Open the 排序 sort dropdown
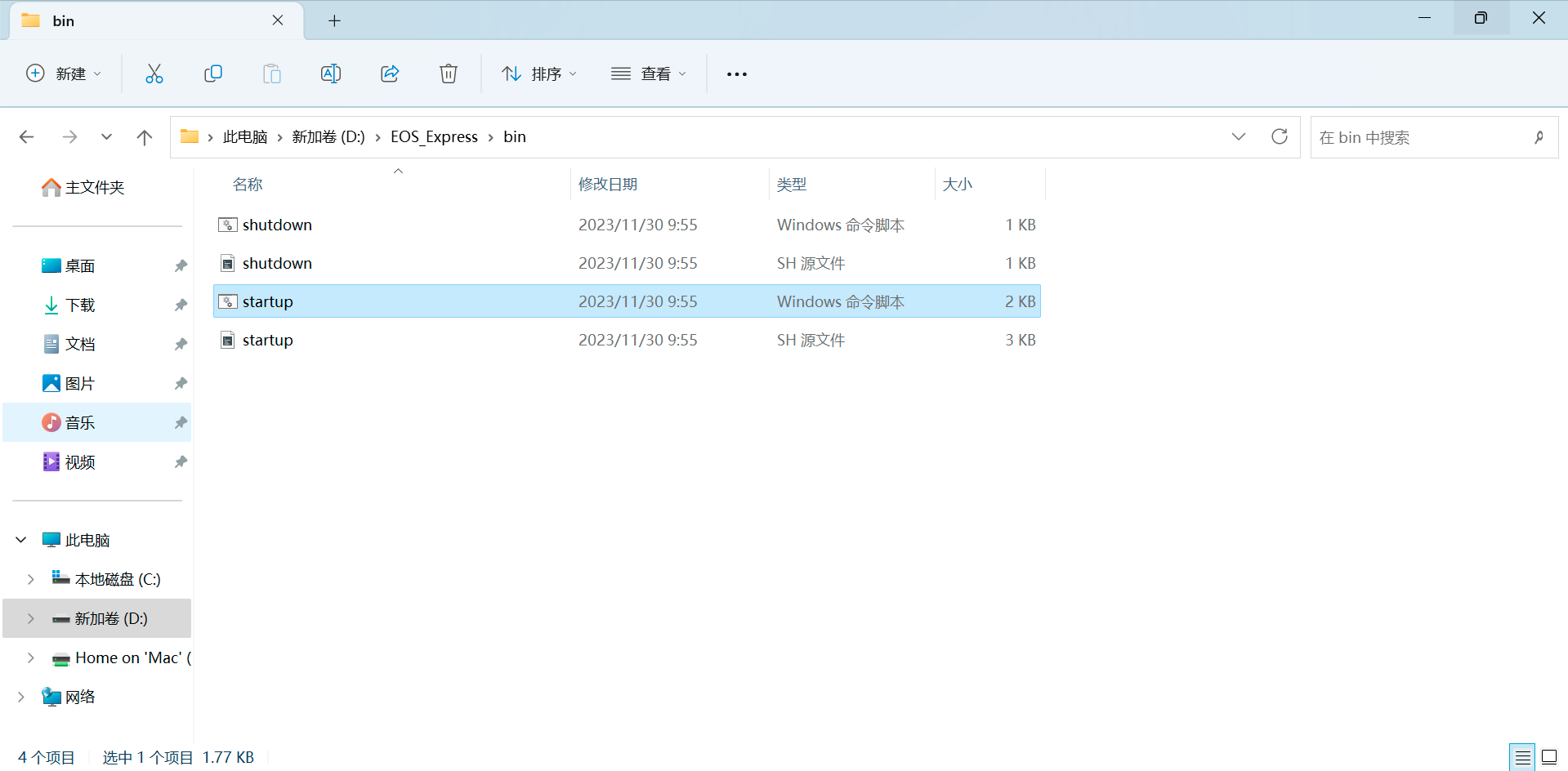This screenshot has width=1568, height=771. coord(539,74)
